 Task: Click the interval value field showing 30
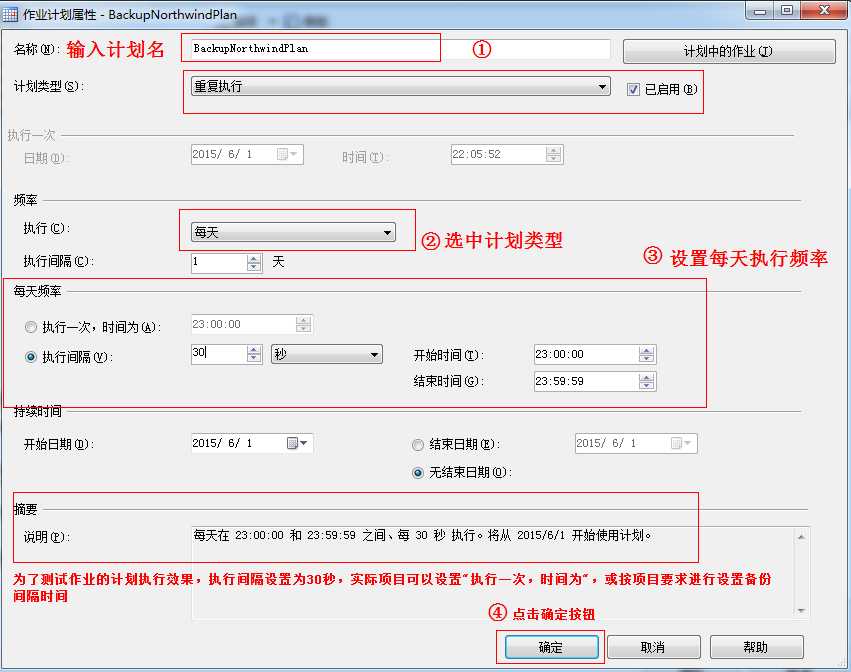tap(219, 354)
